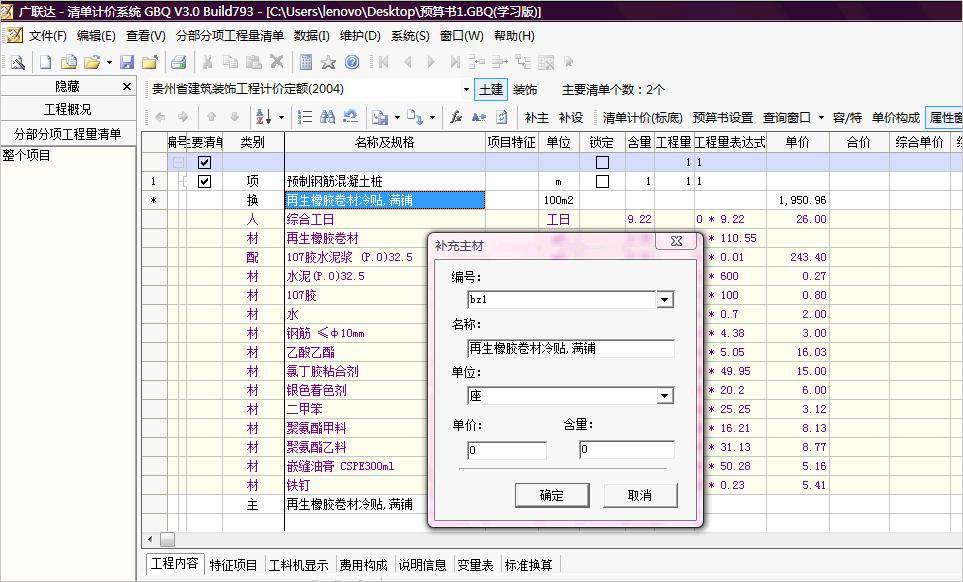This screenshot has width=963, height=582.
Task: Open the 单位 dropdown in 补充主材 dialog
Action: (x=665, y=396)
